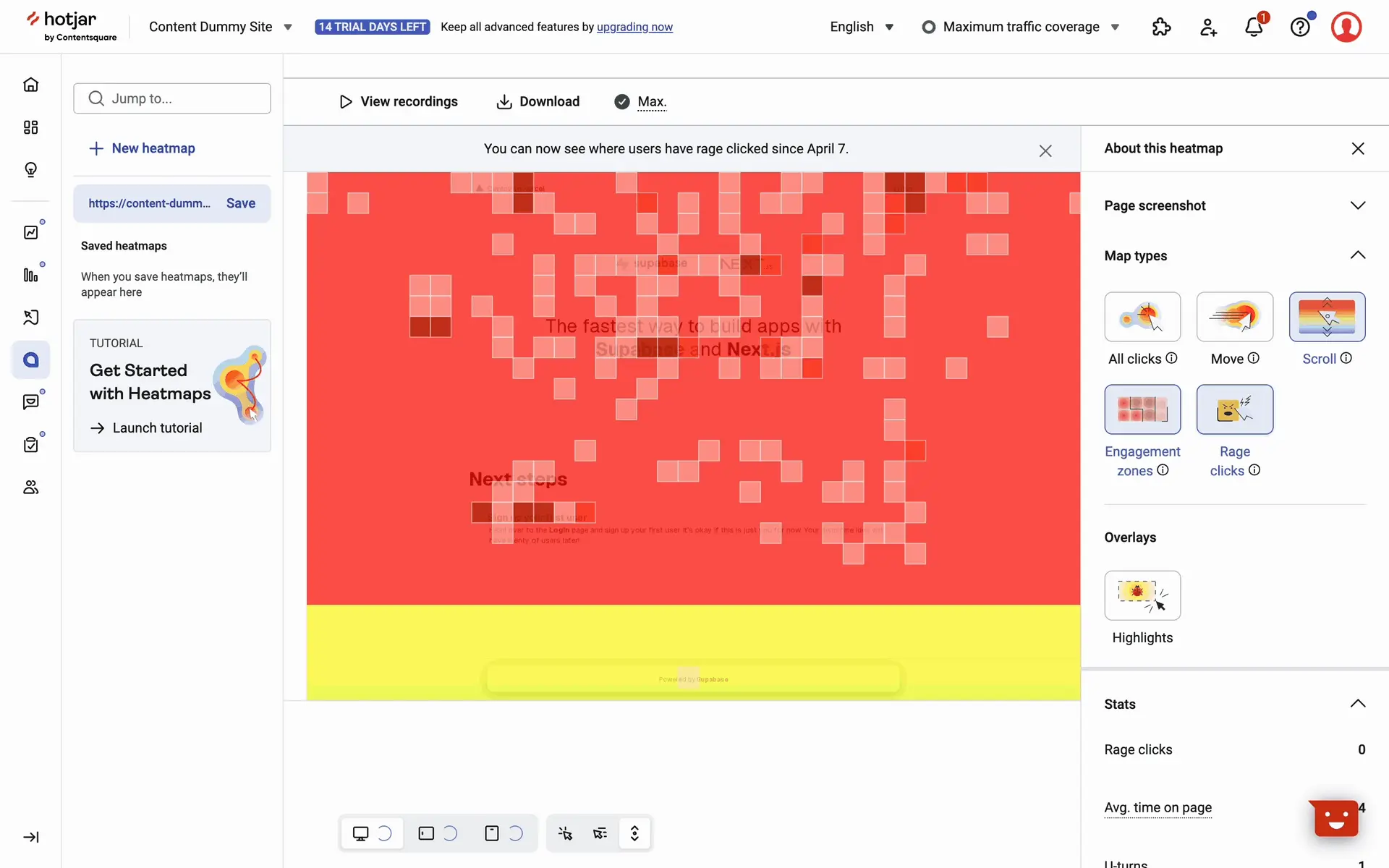Image resolution: width=1389 pixels, height=868 pixels.
Task: Select the move map cursor icon in bottom toolbar
Action: tap(600, 833)
